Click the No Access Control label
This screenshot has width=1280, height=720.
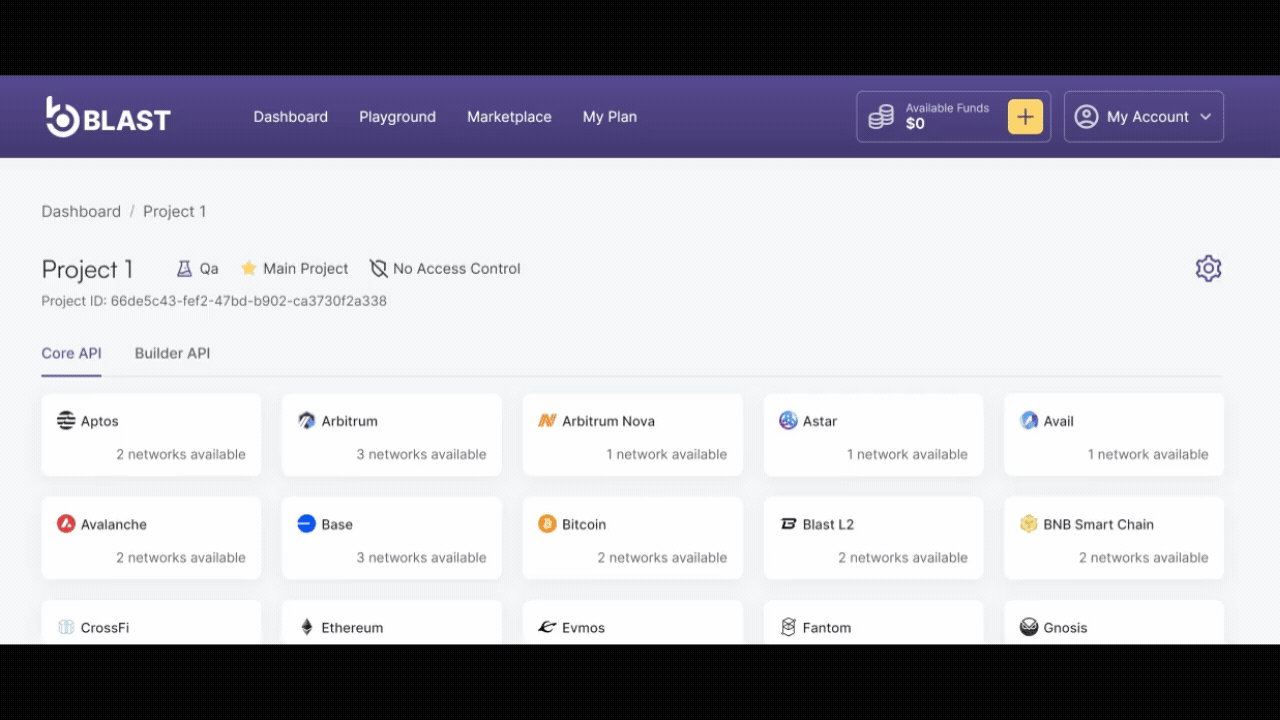pyautogui.click(x=456, y=268)
